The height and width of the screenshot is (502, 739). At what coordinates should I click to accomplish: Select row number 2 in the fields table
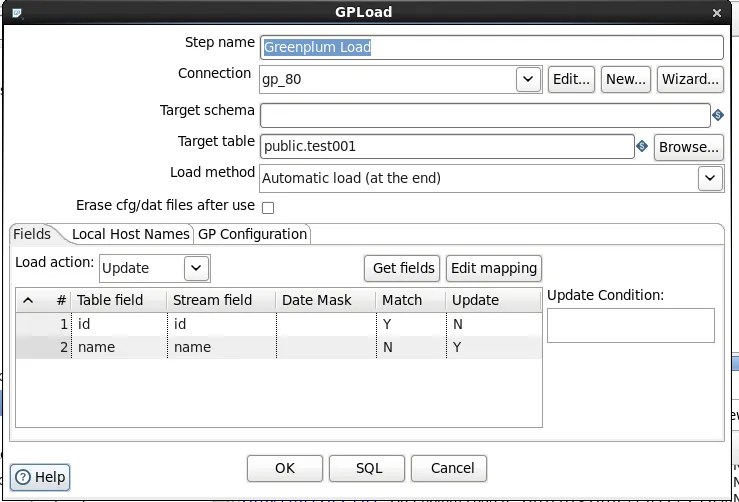point(43,347)
